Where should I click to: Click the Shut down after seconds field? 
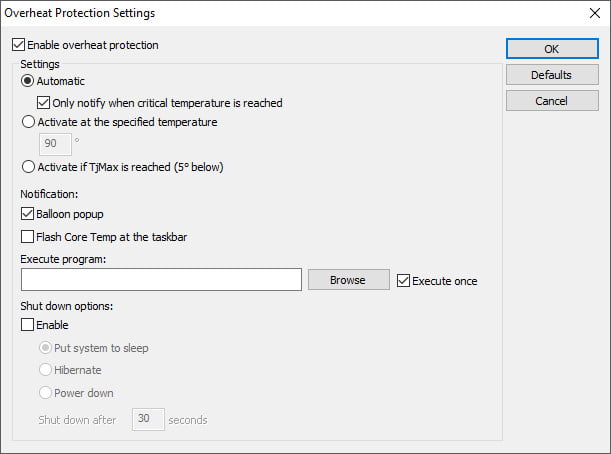(148, 420)
